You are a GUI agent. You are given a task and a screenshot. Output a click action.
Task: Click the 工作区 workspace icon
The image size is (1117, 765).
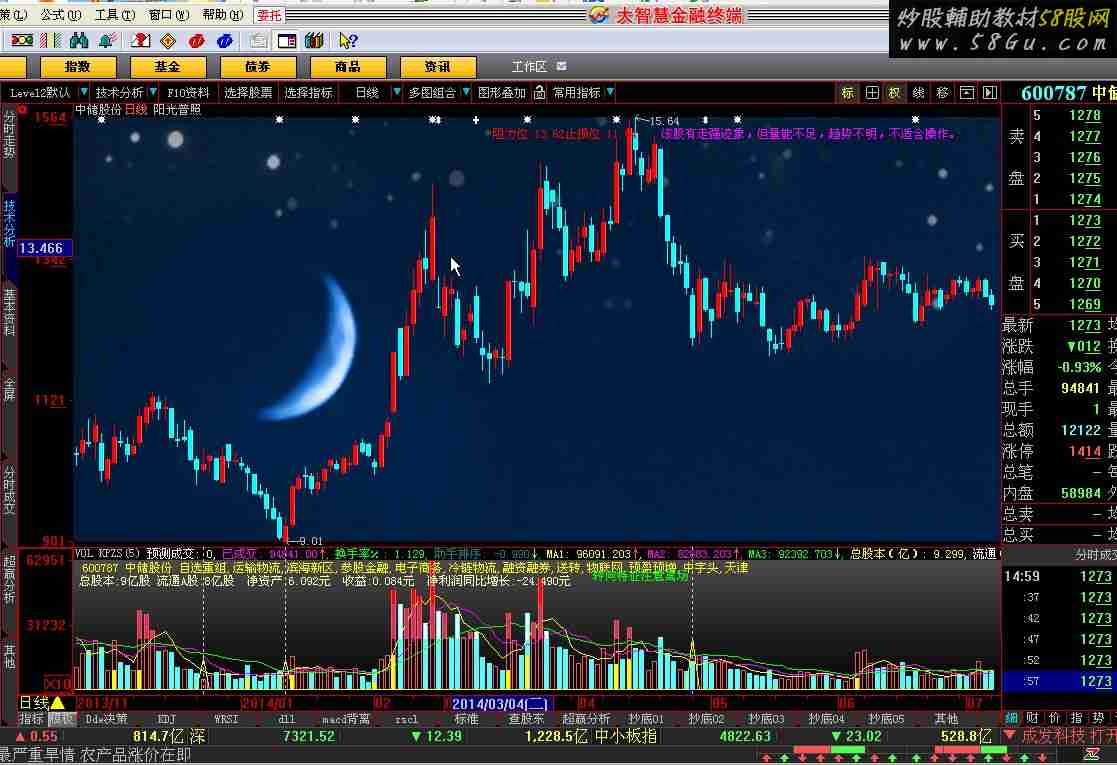pos(561,66)
